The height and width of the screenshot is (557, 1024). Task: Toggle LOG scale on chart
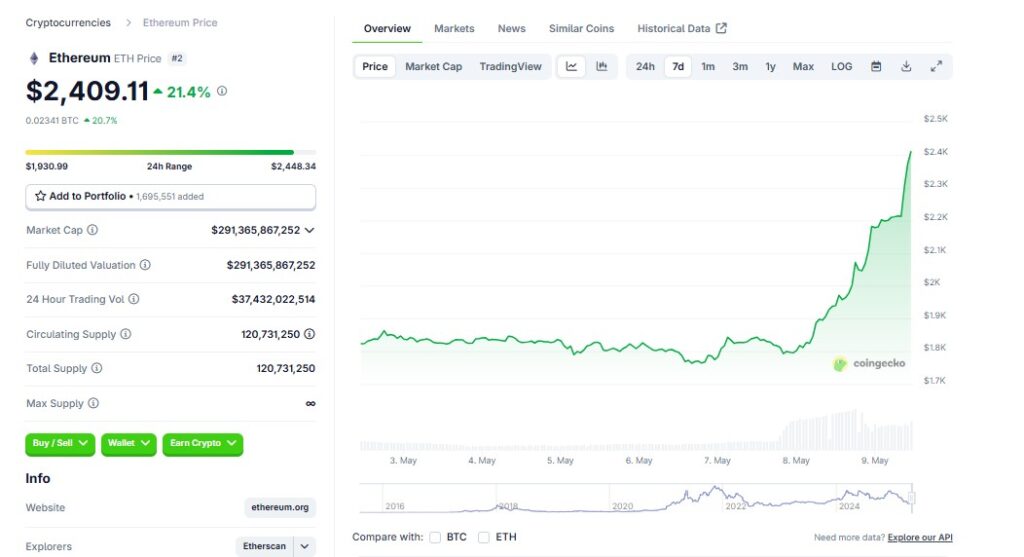click(x=842, y=67)
